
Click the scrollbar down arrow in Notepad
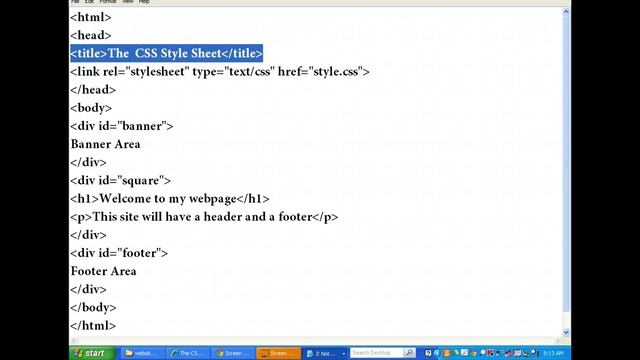(x=566, y=332)
